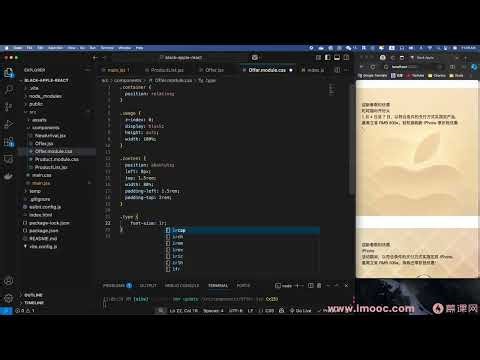Screen dimensions: 480x360
Task: Click the localhost address bar in browser
Action: pos(413,67)
